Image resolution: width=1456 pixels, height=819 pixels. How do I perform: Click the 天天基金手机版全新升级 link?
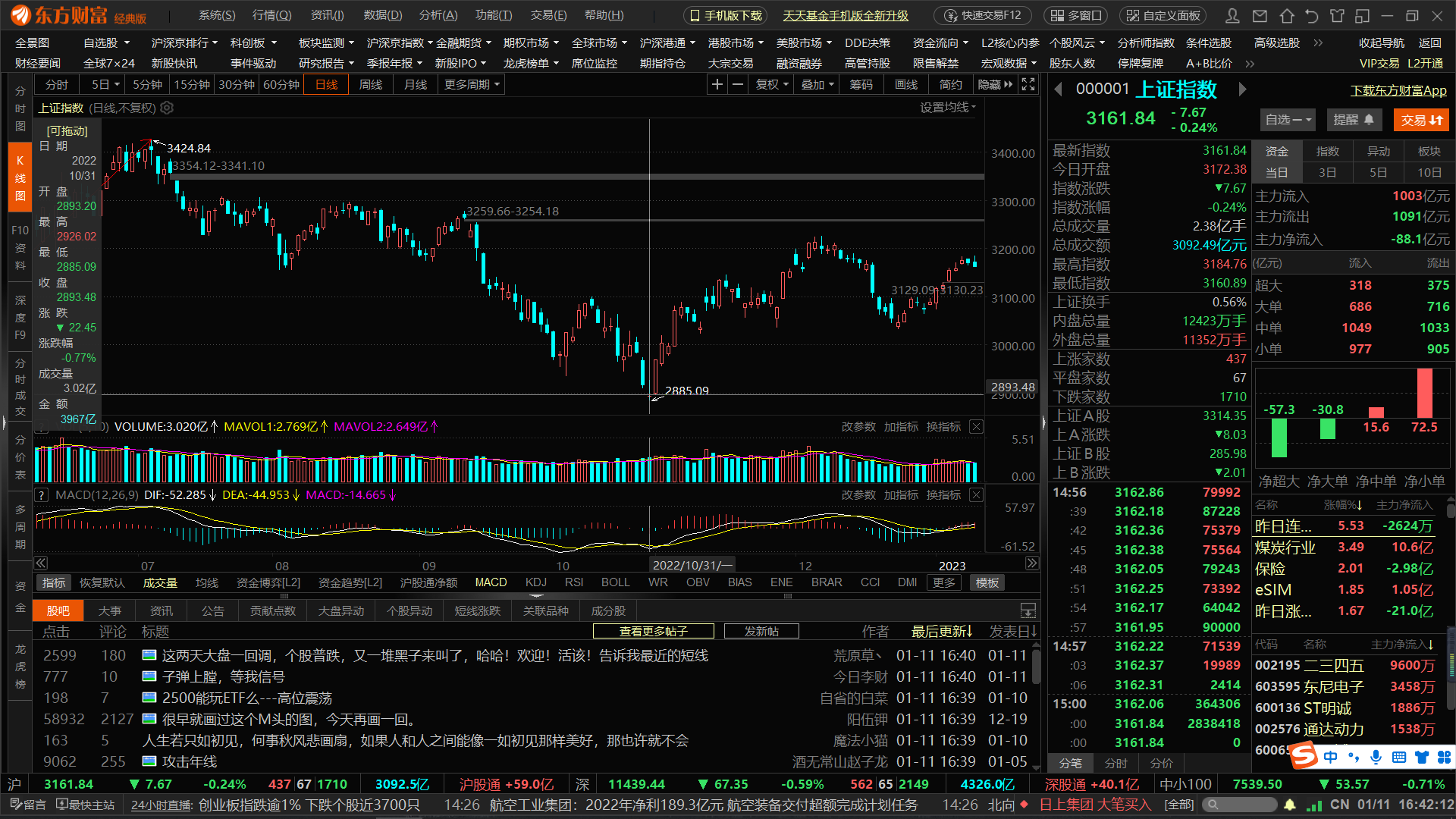click(x=846, y=15)
